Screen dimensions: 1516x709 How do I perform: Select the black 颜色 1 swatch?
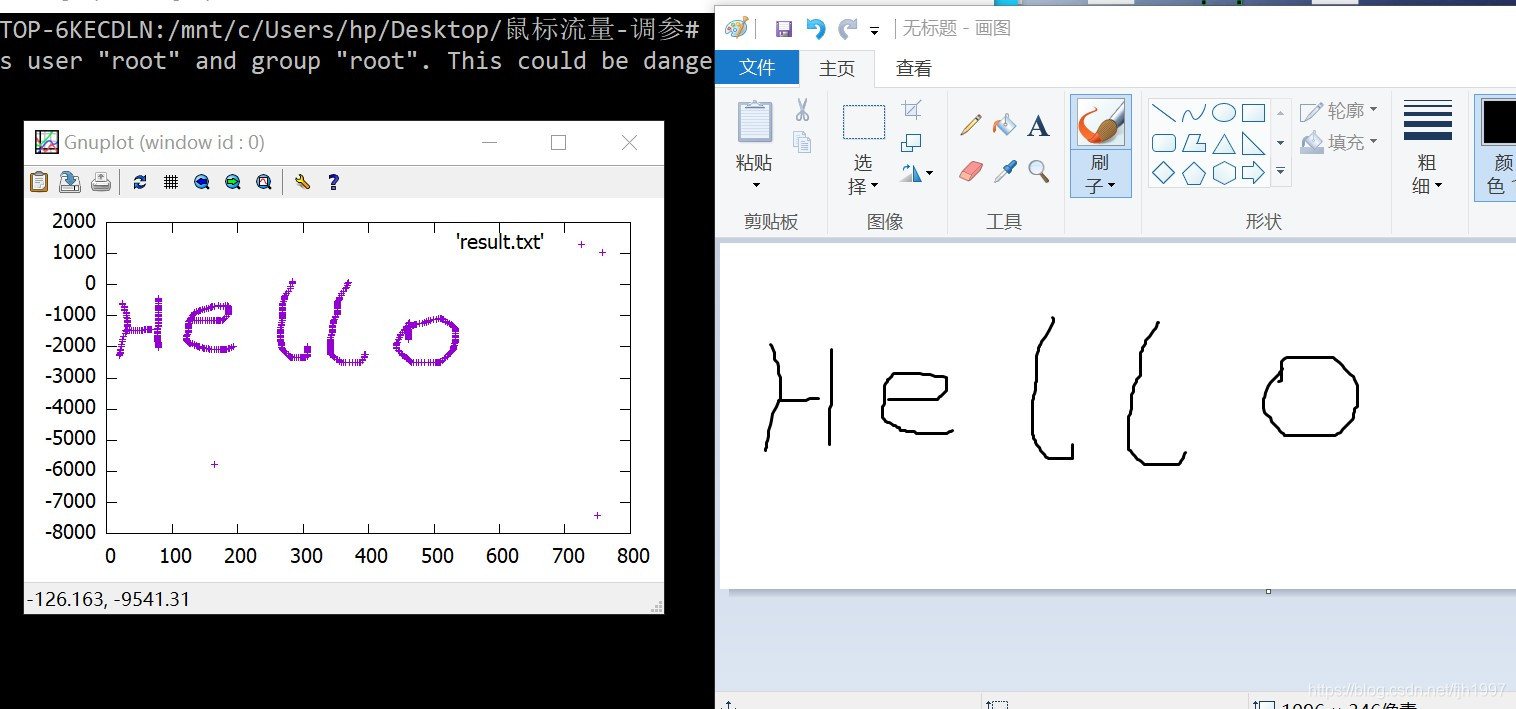pos(1498,121)
